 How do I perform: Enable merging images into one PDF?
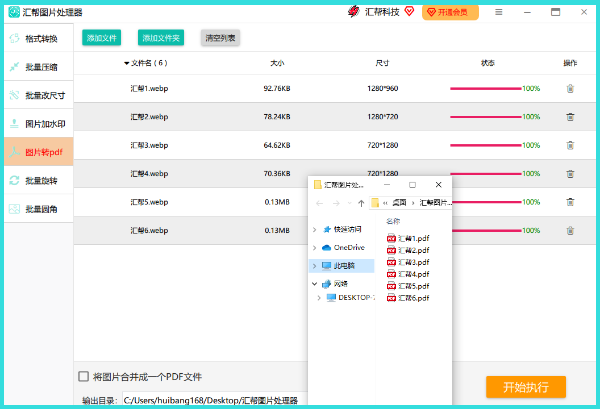[84, 377]
